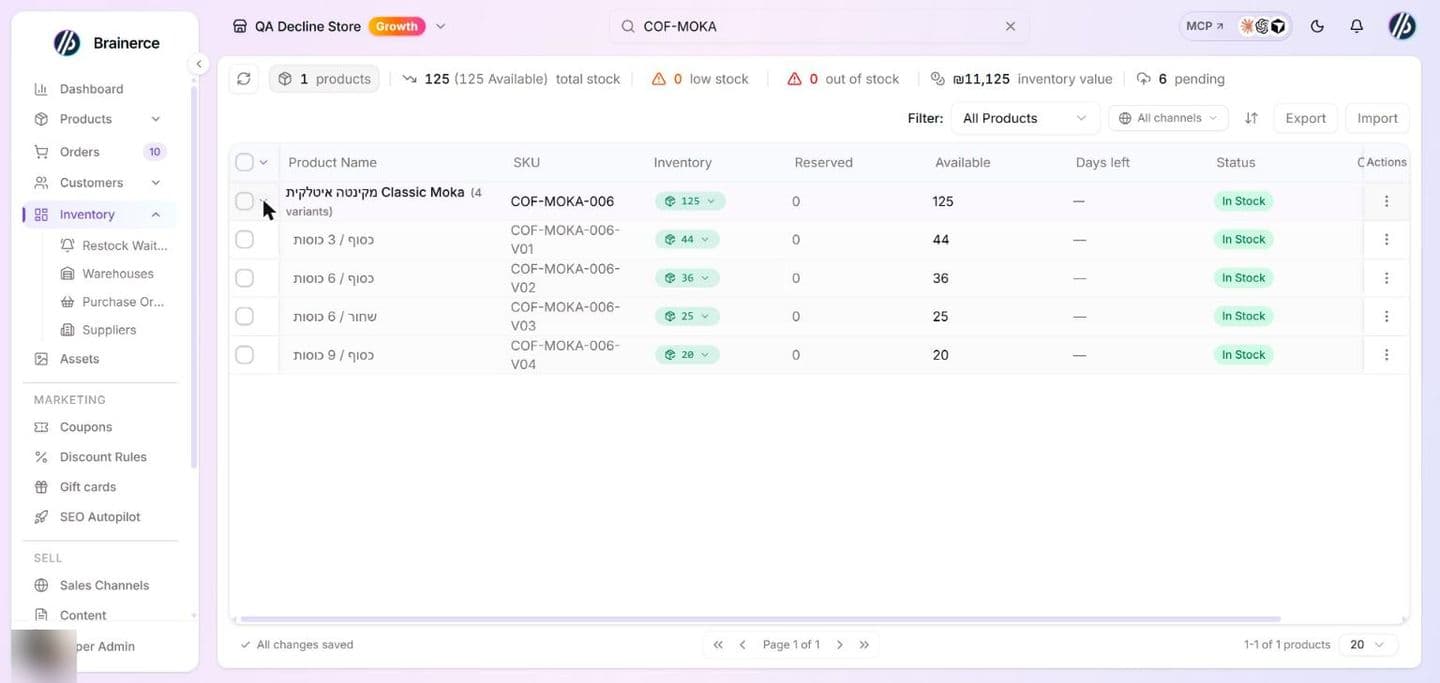Clear the COF-MOKA search with the X
Image resolution: width=1440 pixels, height=683 pixels.
tap(1010, 27)
